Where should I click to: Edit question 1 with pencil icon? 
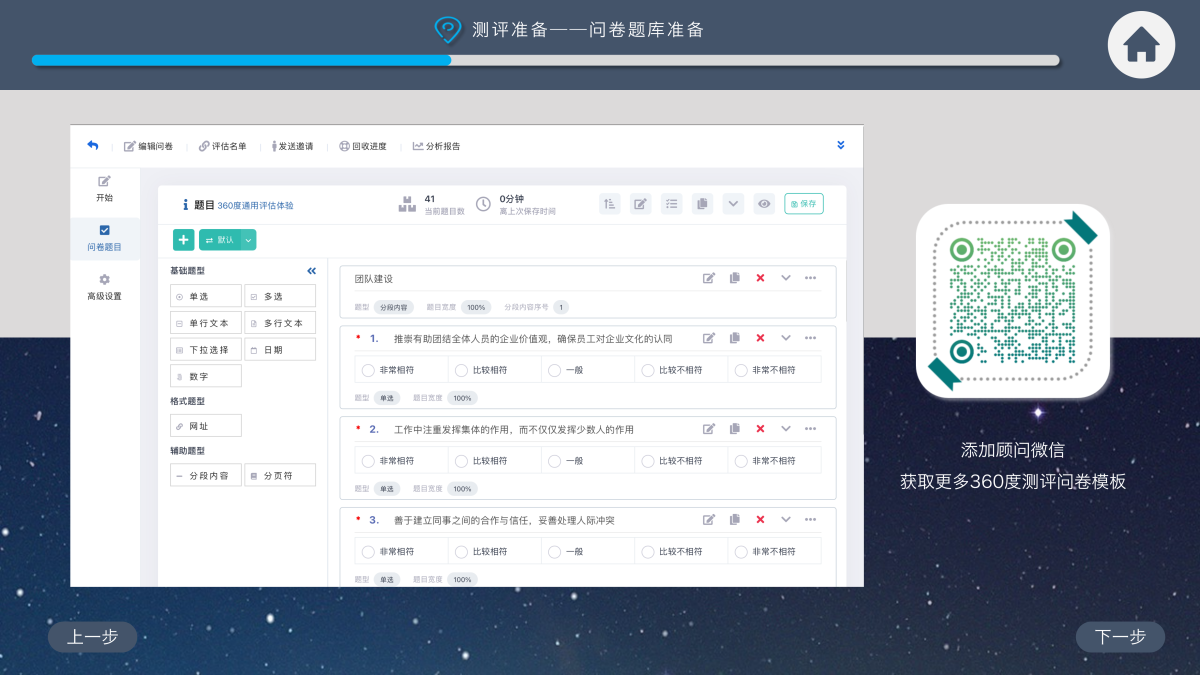tap(709, 338)
